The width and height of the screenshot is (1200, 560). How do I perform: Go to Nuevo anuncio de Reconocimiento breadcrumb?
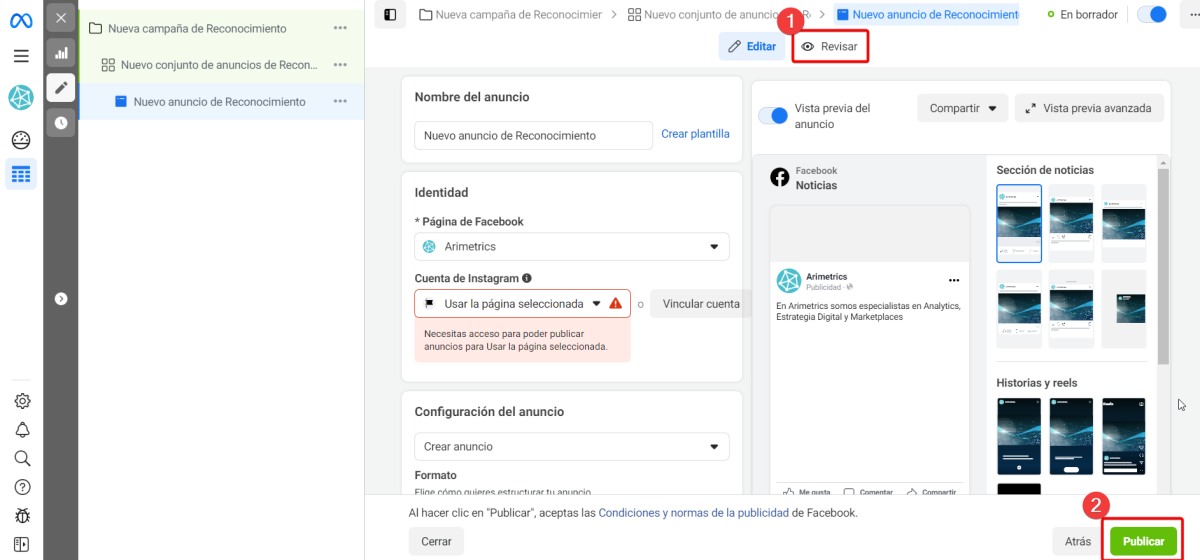click(926, 14)
